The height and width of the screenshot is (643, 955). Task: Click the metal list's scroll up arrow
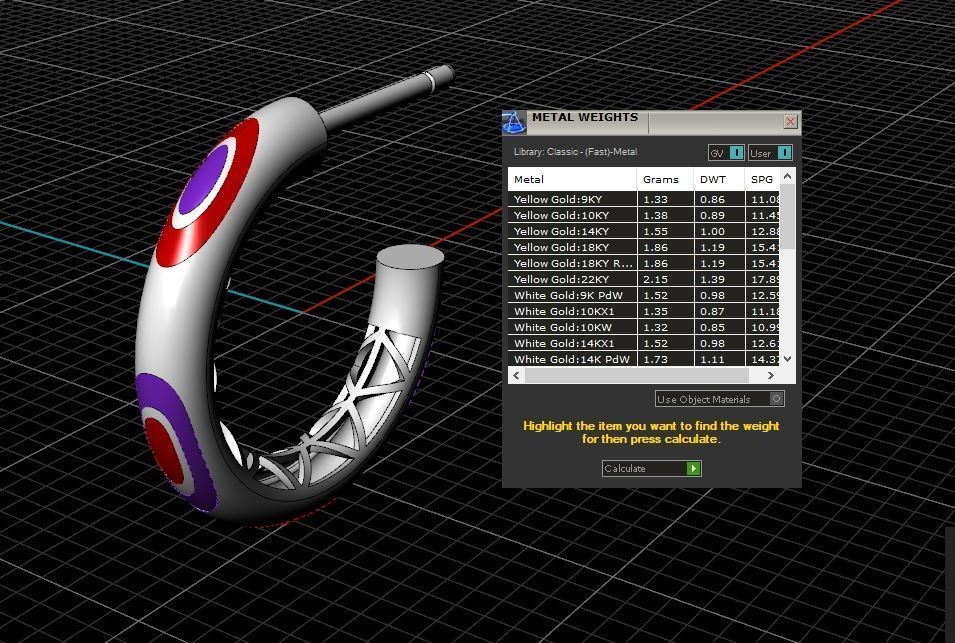tap(788, 177)
